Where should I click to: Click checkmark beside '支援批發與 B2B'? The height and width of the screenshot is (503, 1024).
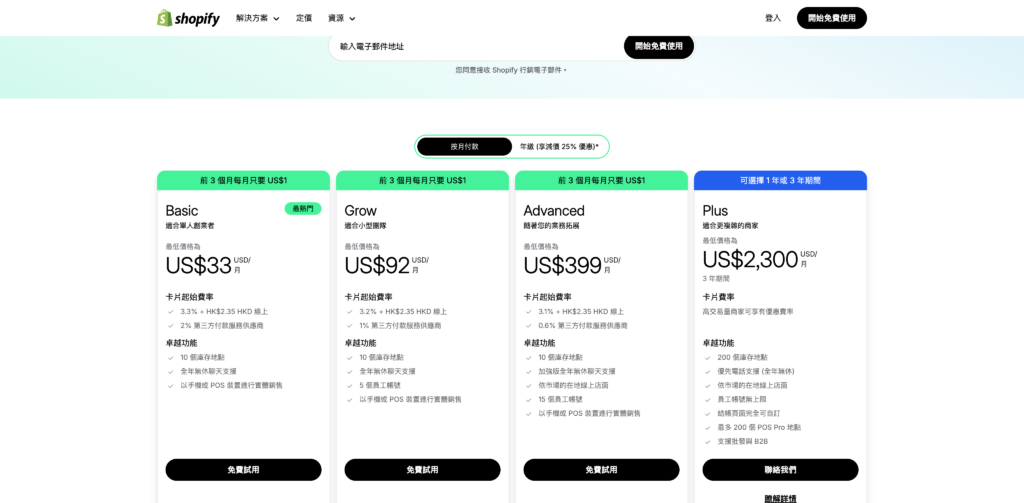(707, 442)
